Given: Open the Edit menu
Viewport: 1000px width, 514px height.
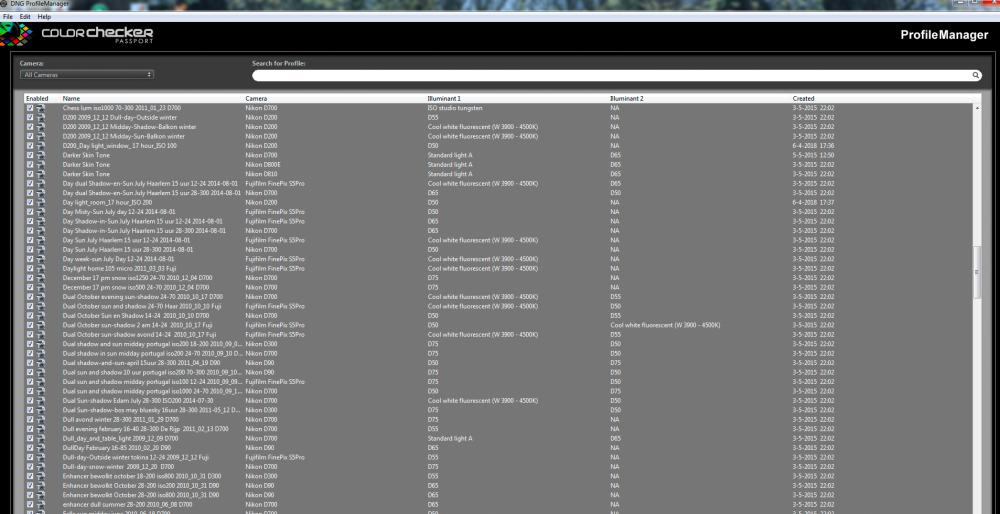Looking at the screenshot, I should (x=25, y=17).
